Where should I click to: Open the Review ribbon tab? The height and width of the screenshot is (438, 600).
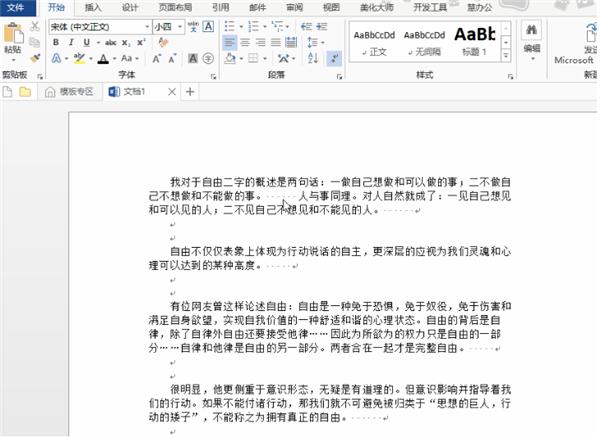coord(294,7)
